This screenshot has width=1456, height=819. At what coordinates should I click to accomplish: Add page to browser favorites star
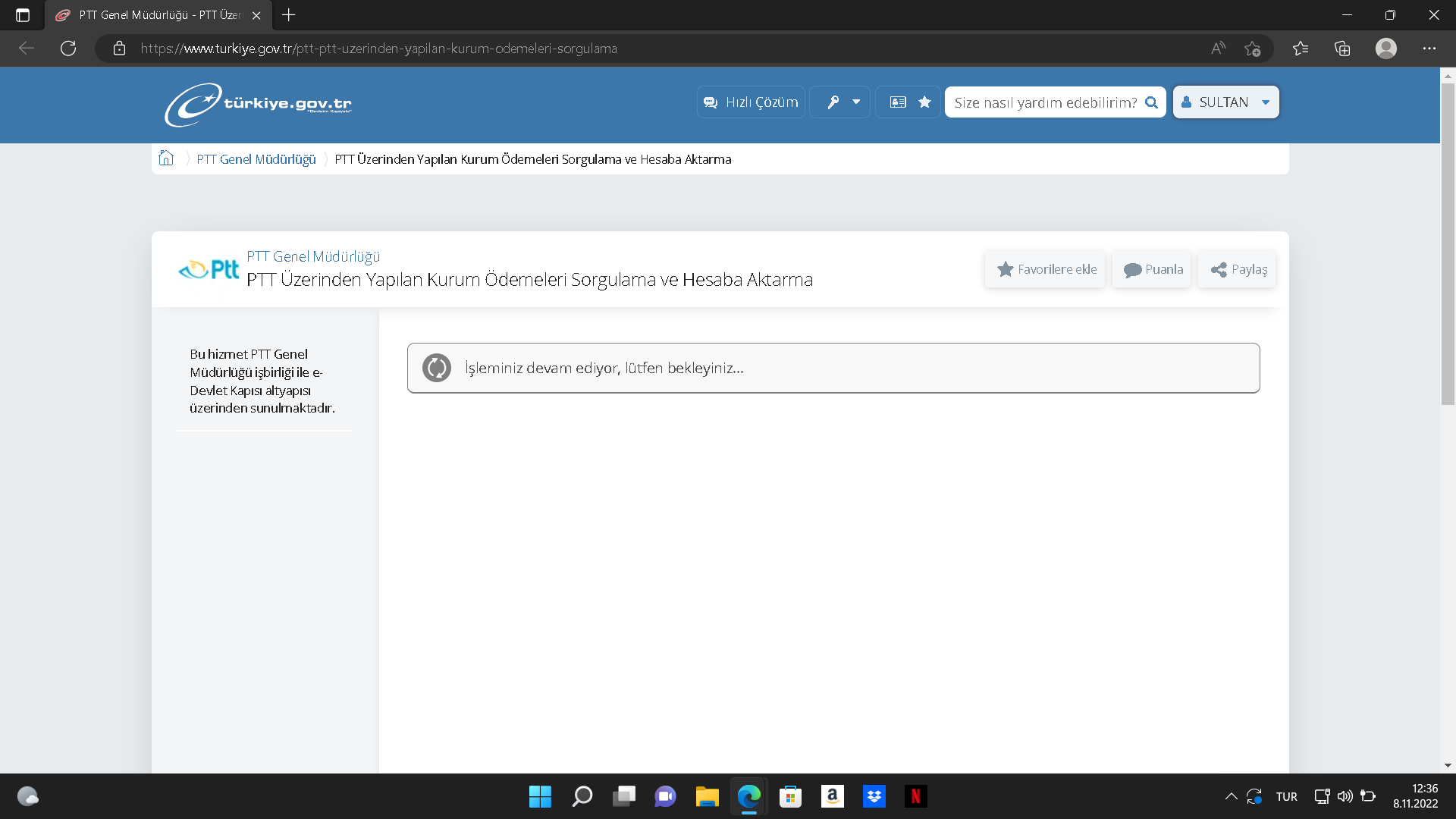1252,49
